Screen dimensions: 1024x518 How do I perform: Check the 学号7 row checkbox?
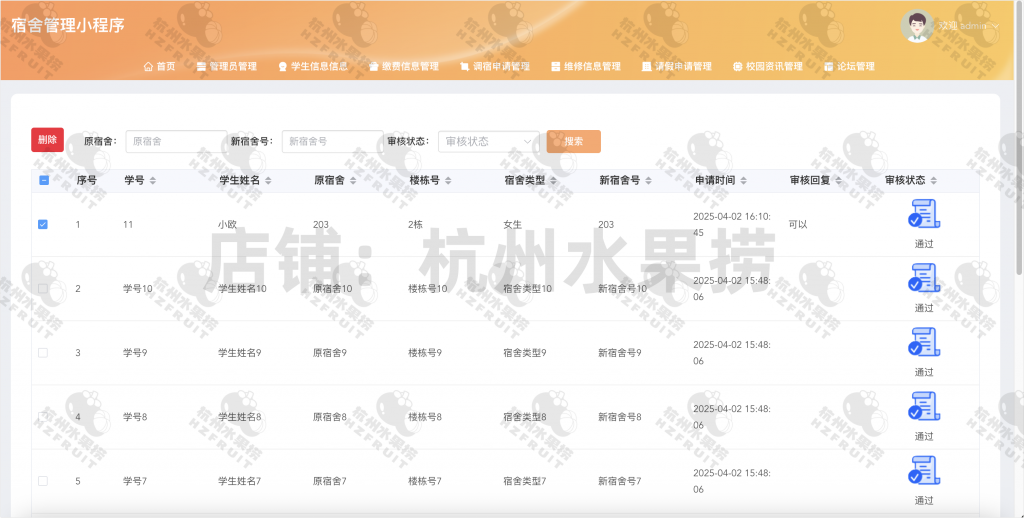43,481
